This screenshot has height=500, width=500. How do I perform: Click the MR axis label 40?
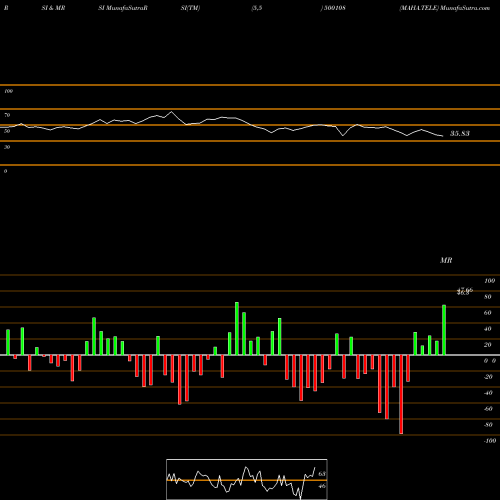(488, 329)
